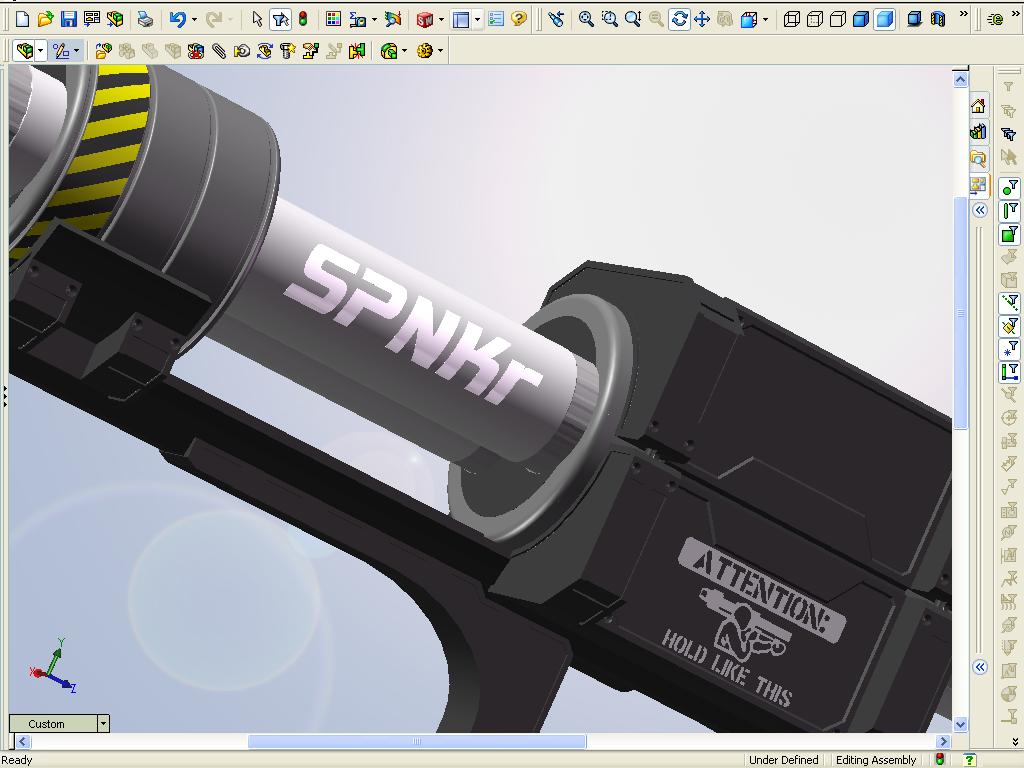Click Zoom In/Out magnifier

point(633,19)
